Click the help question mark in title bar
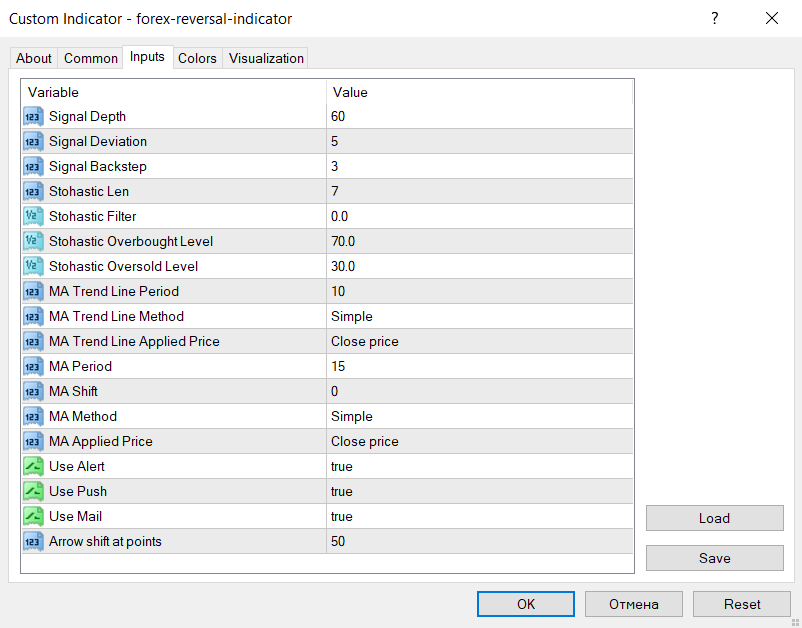Screen dimensions: 802x628 [714, 19]
